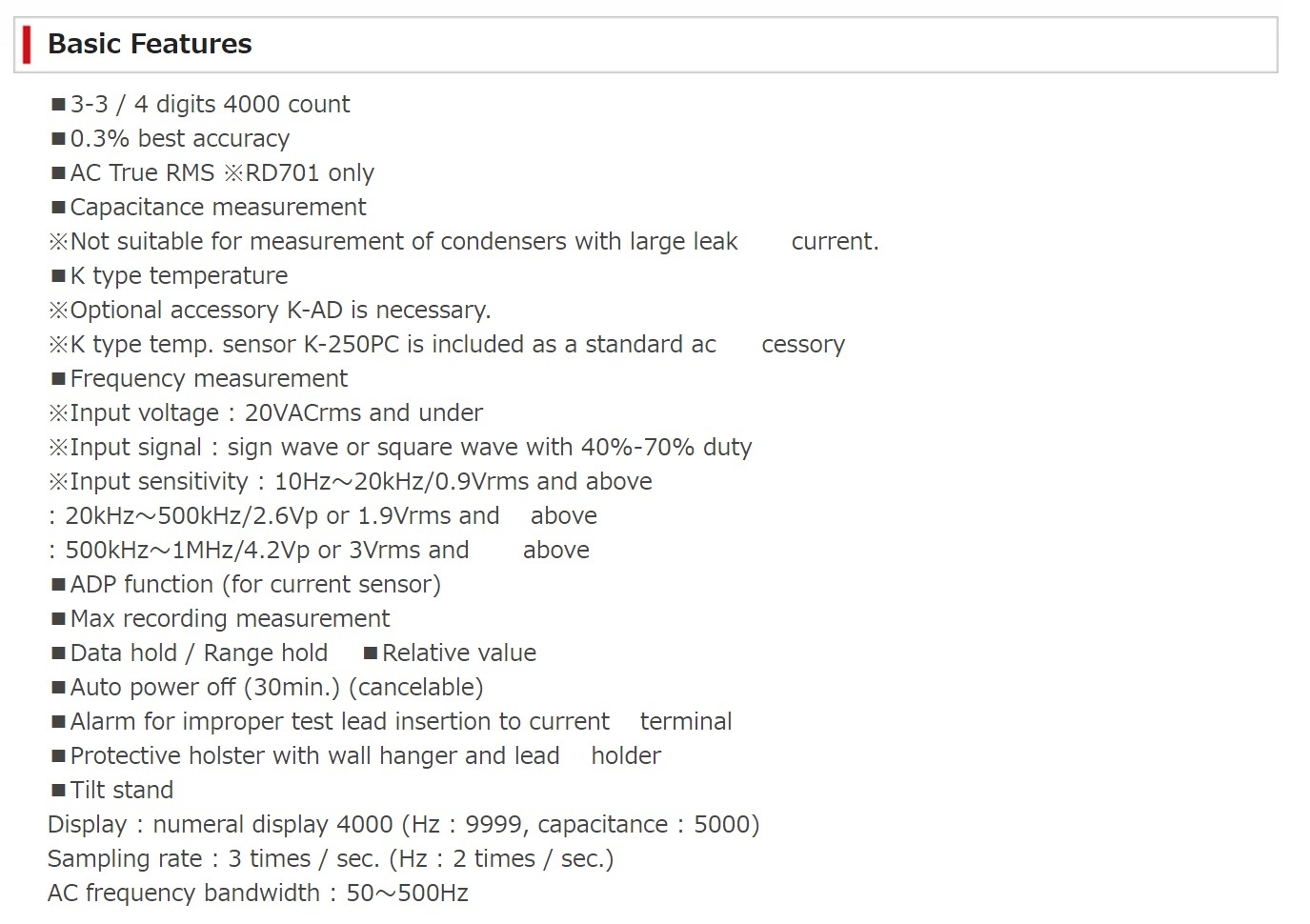
Task: Click the Basic Features heading
Action: (150, 44)
